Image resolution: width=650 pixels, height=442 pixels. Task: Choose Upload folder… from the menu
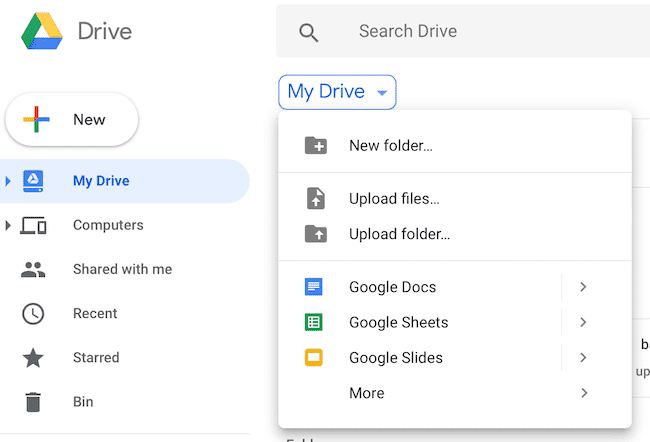(x=455, y=234)
